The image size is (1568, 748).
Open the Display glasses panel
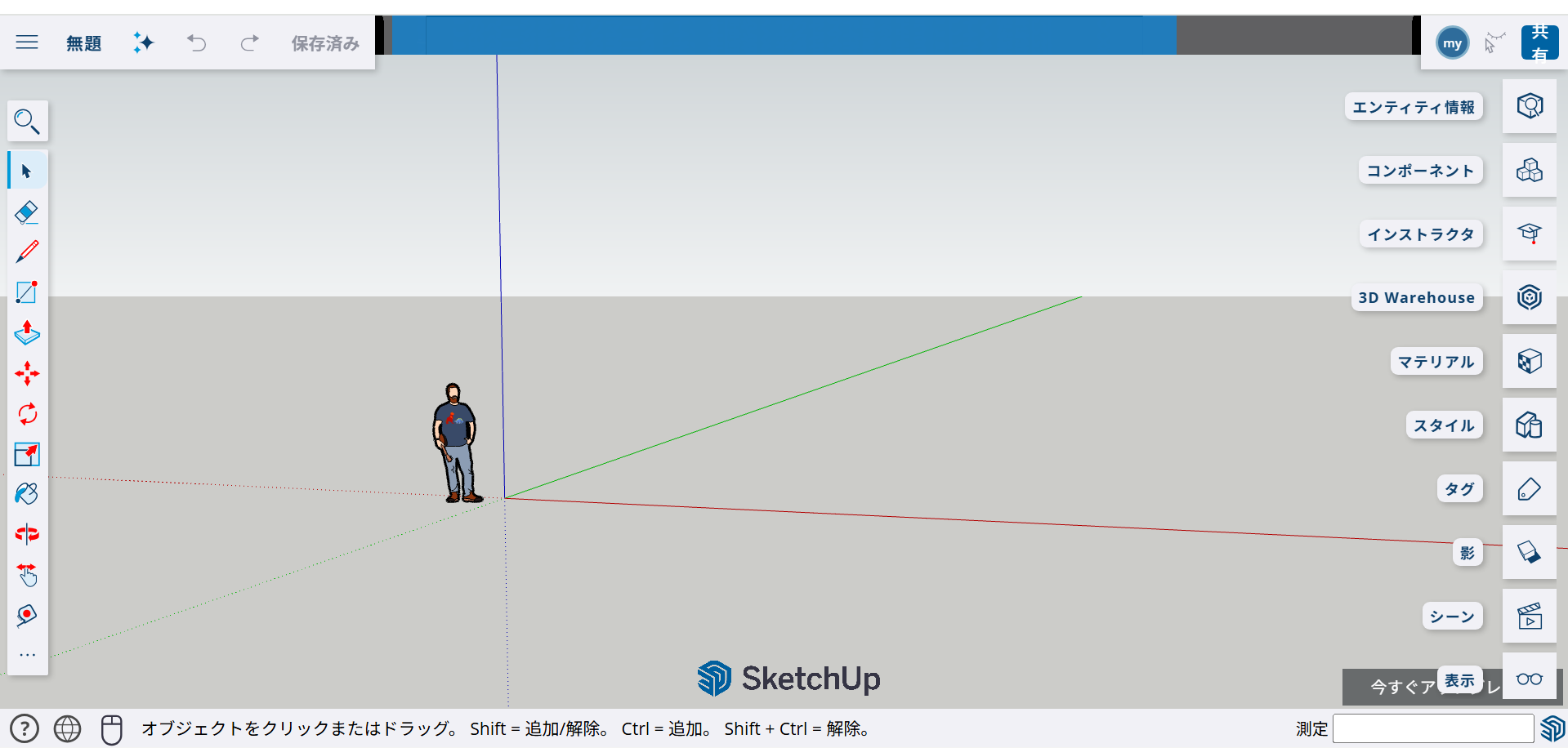(x=1529, y=679)
